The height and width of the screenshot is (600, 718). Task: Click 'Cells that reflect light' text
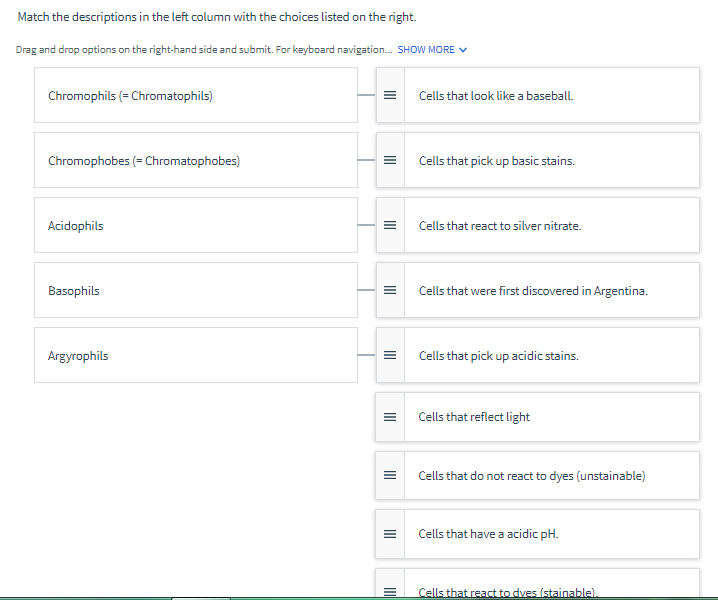(x=474, y=417)
